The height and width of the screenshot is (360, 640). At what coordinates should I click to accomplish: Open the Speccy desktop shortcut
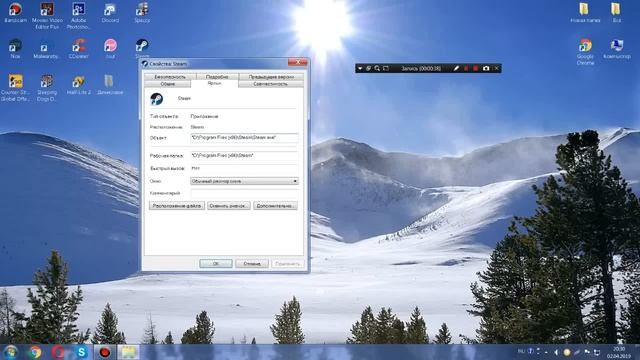(x=142, y=12)
